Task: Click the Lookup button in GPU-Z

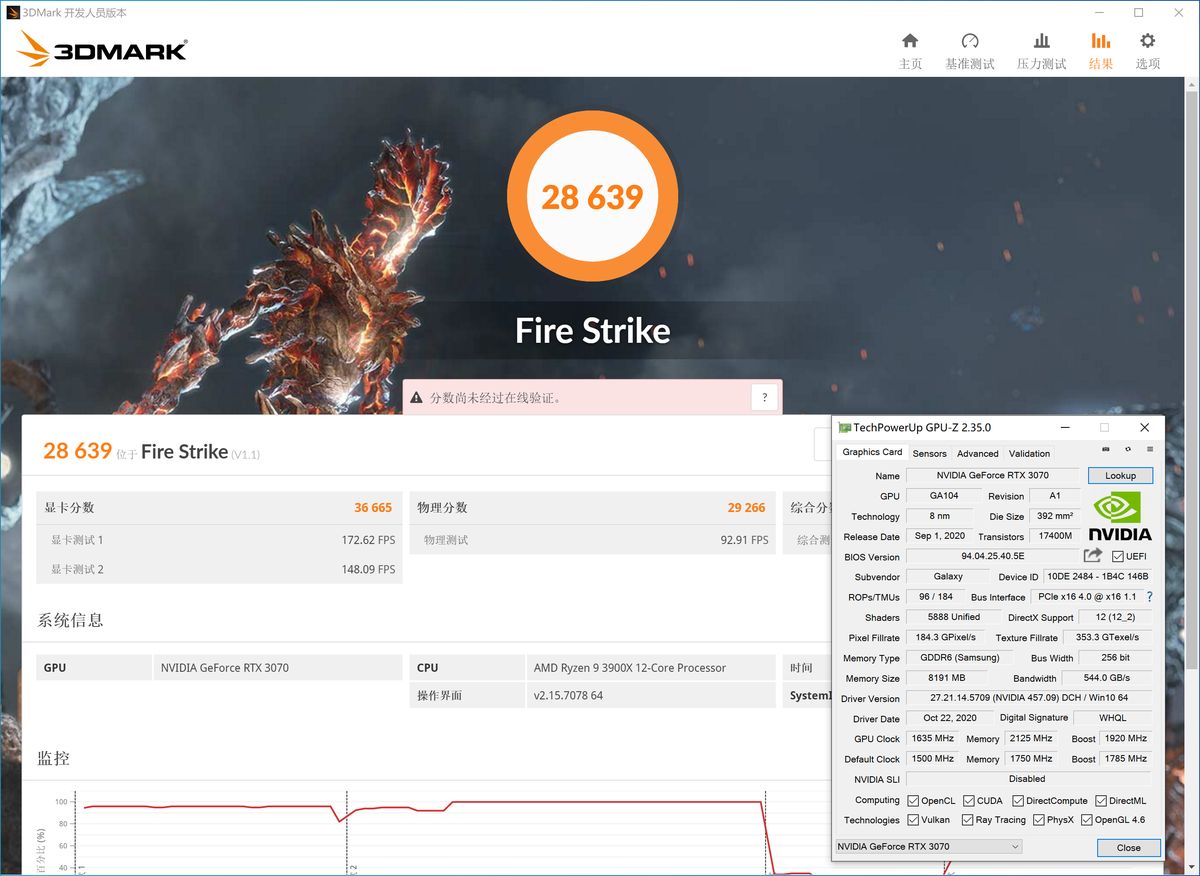Action: 1120,476
